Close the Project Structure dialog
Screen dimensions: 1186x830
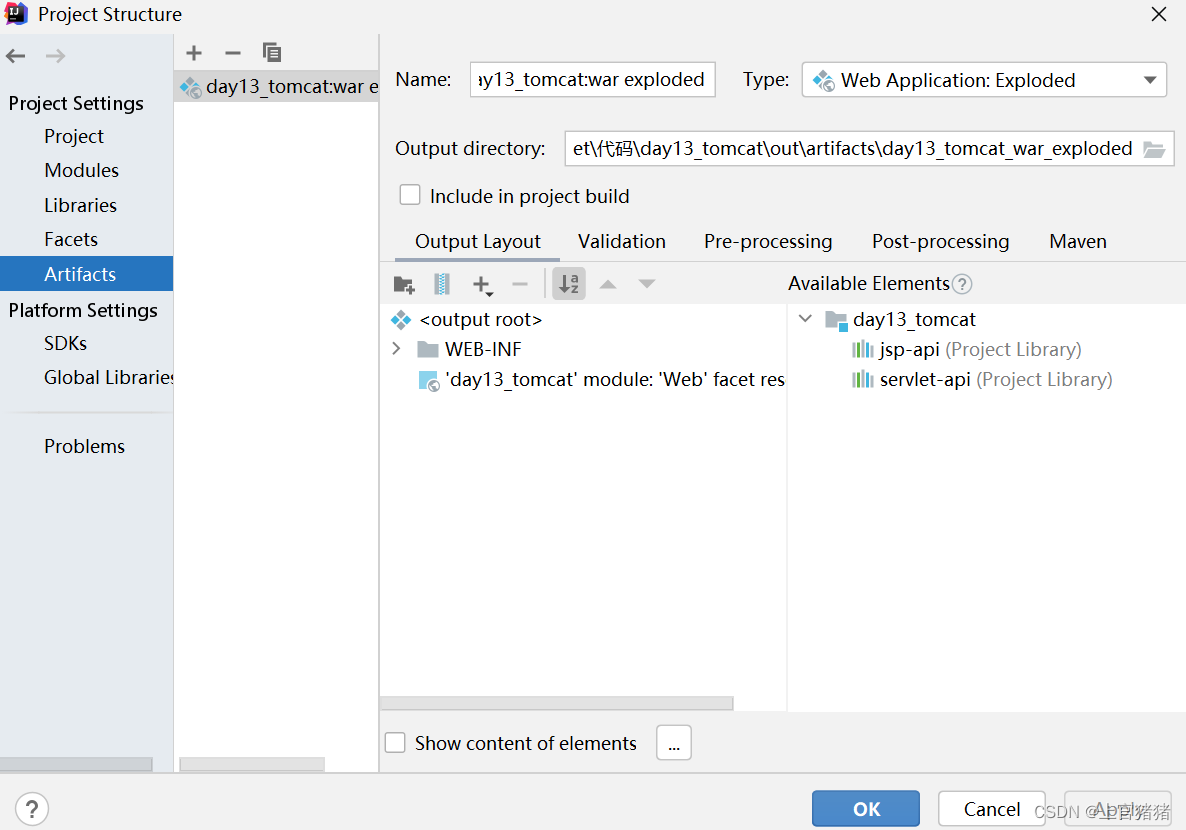[x=1159, y=14]
